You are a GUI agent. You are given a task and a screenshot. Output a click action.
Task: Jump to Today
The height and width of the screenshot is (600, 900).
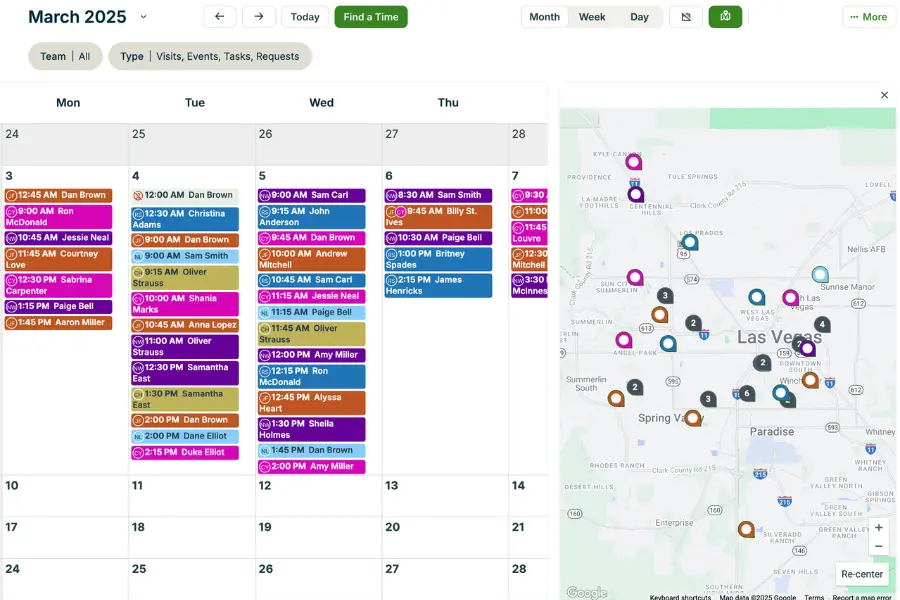[305, 17]
